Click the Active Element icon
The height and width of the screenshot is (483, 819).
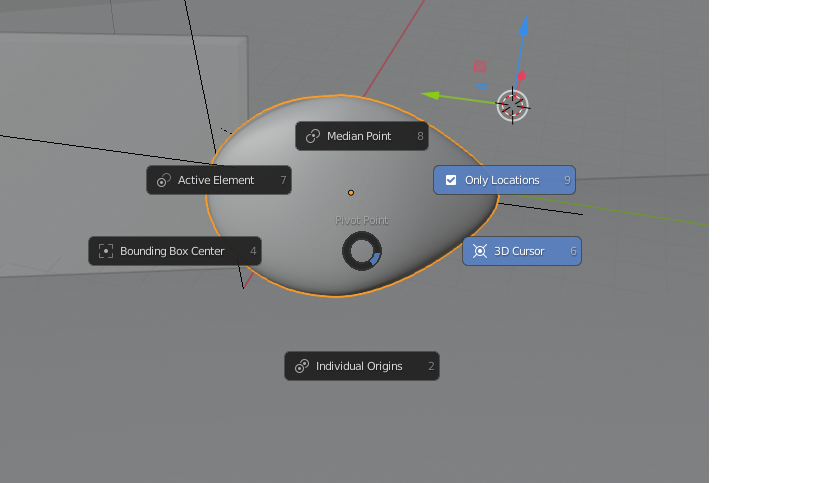point(164,180)
